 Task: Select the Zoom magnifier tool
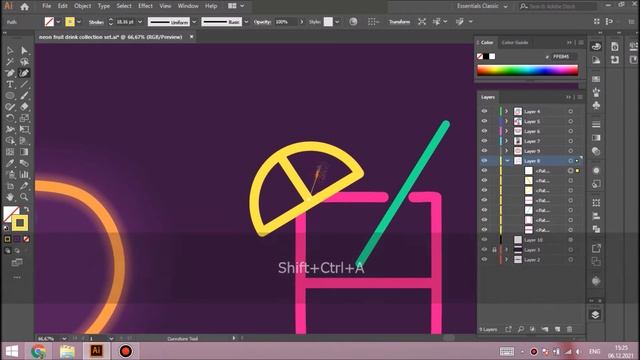click(x=24, y=197)
